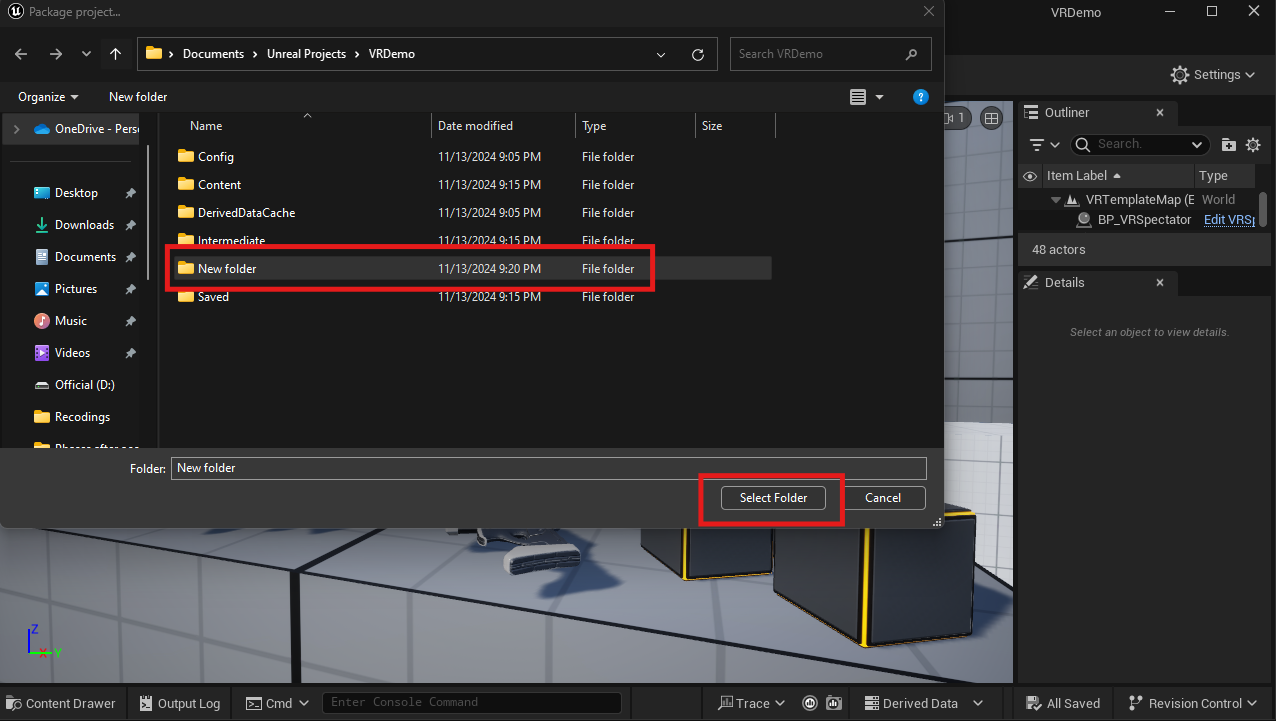1276x721 pixels.
Task: Click the Enter Console Command field
Action: pyautogui.click(x=470, y=703)
